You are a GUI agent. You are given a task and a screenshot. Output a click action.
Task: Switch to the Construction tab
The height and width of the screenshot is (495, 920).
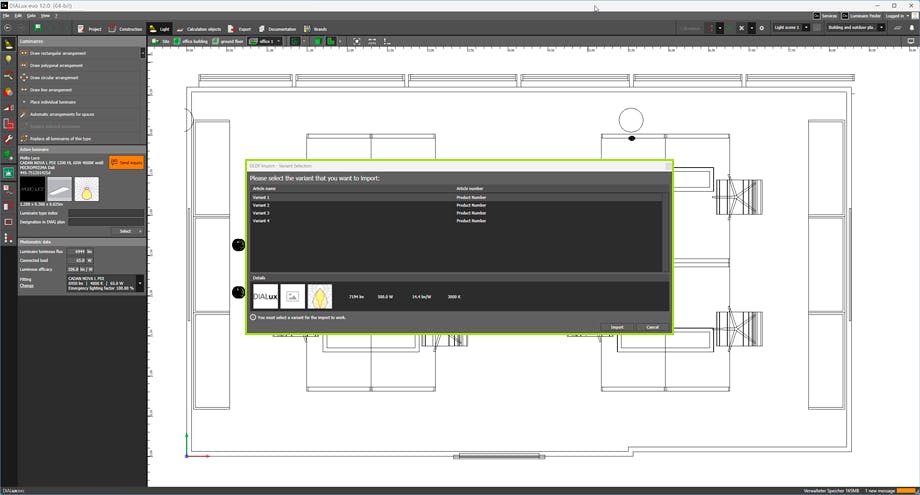point(125,29)
